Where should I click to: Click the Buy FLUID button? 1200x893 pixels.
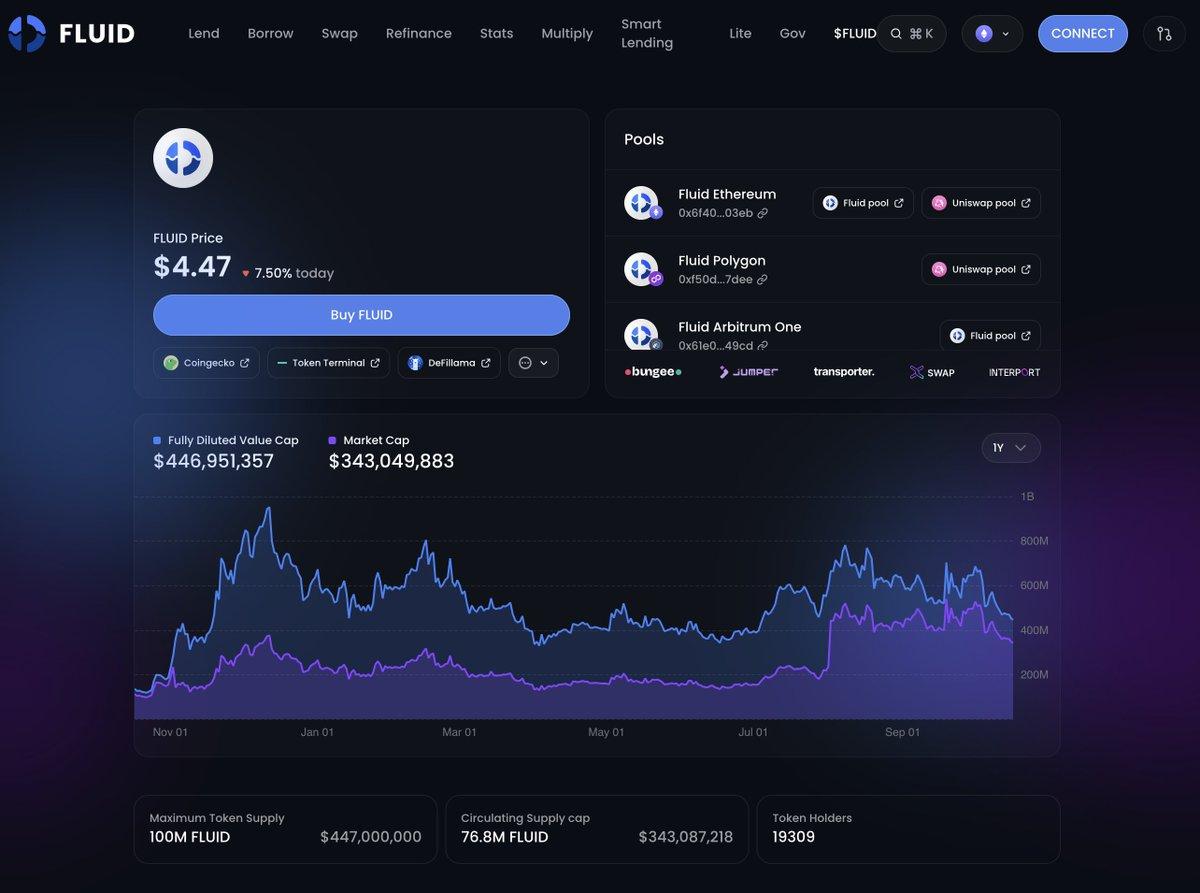point(361,314)
